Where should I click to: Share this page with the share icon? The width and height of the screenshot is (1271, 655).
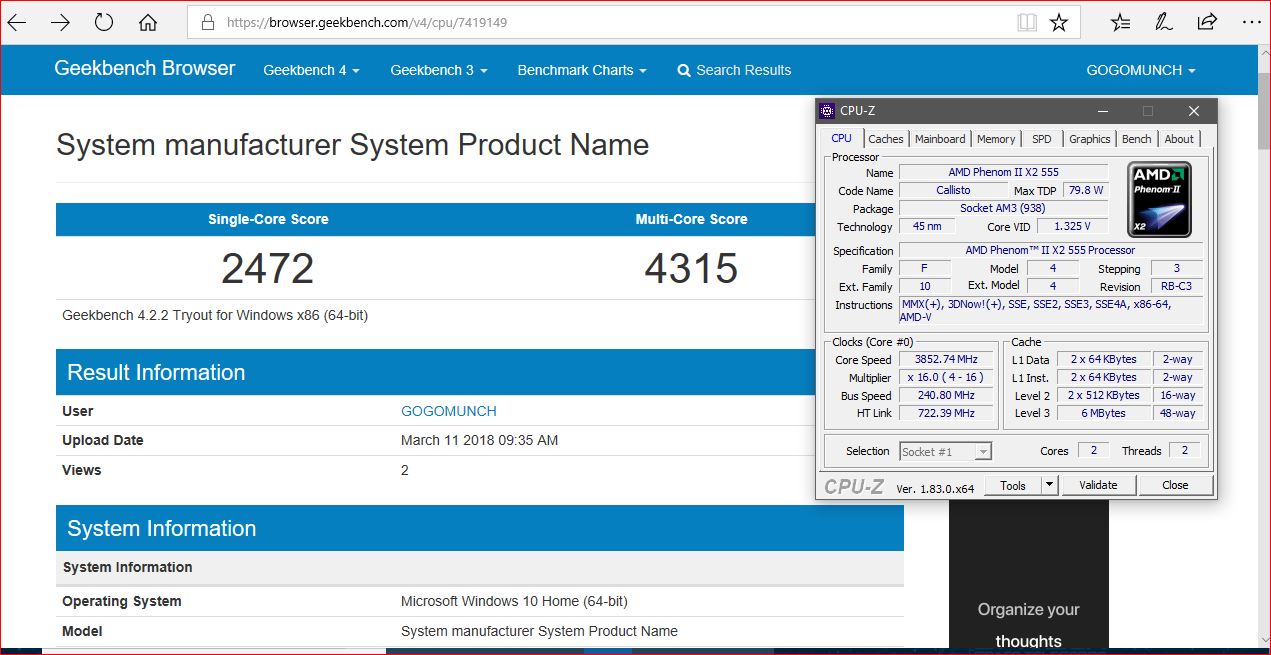pos(1207,22)
